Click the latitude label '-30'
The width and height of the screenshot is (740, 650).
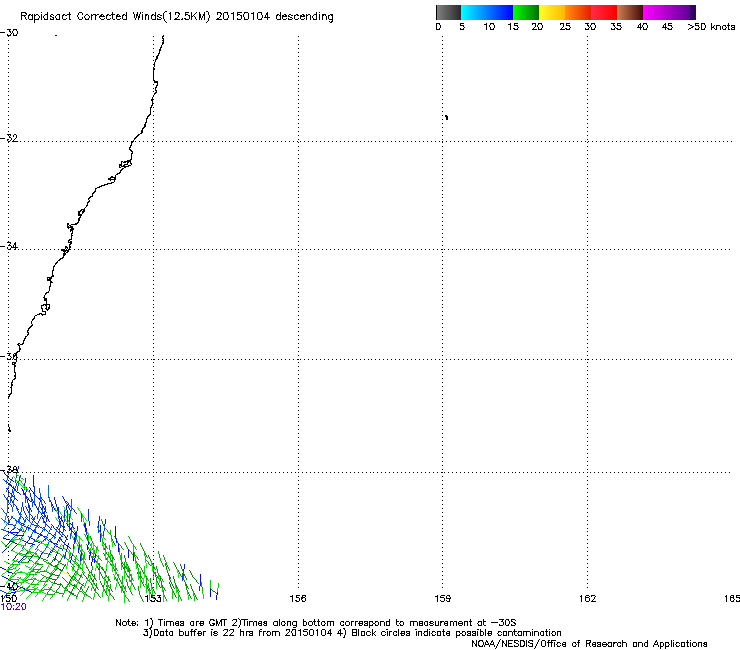pos(9,33)
